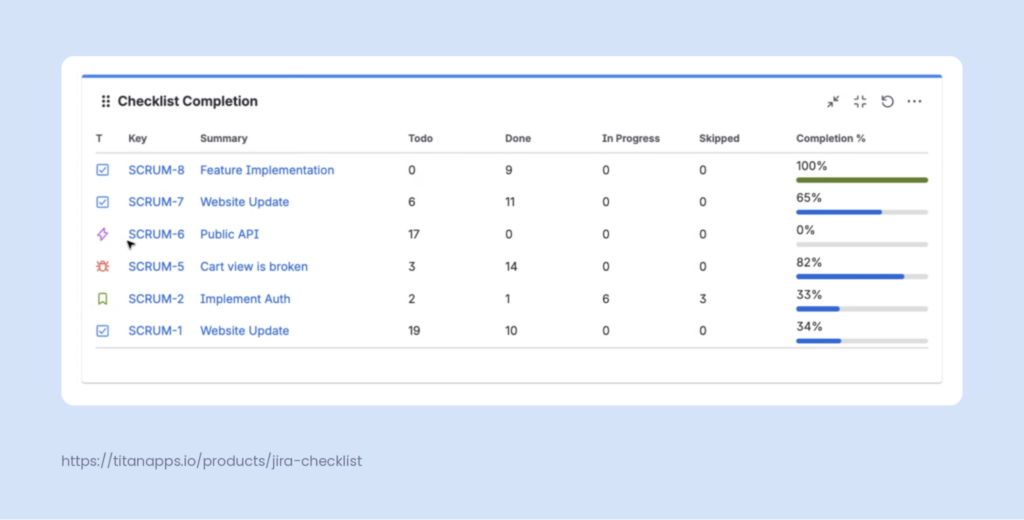Screen dimensions: 1024x520
Task: Click the green 100% progress bar for SCRUM-8
Action: pos(862,180)
